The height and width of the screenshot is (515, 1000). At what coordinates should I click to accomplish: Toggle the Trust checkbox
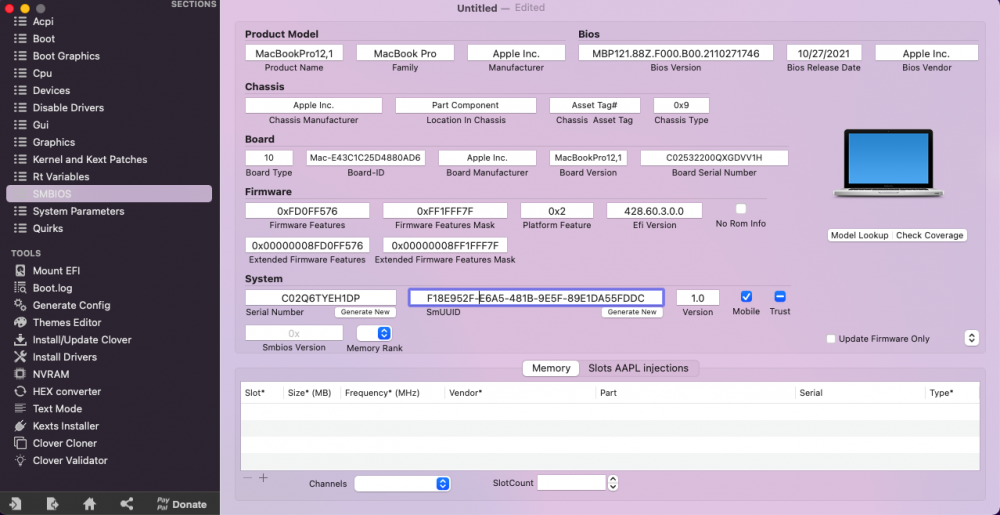tap(779, 296)
